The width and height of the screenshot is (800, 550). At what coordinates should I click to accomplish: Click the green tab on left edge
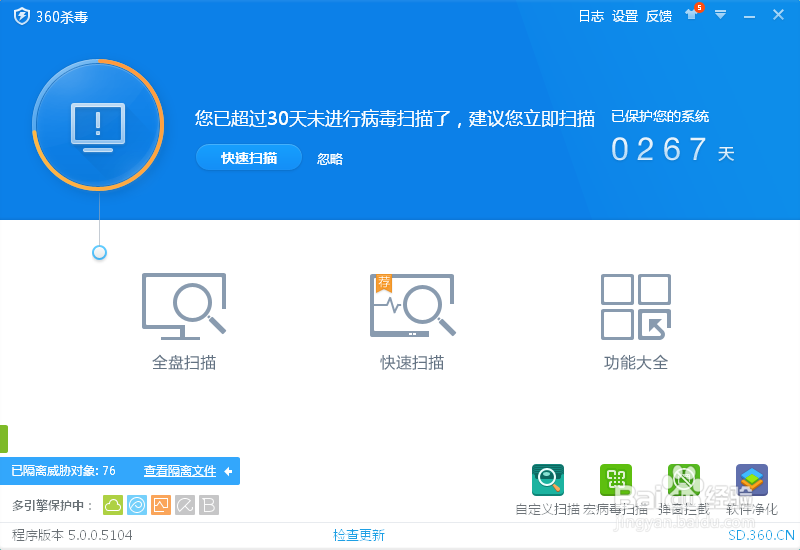(x=4, y=439)
